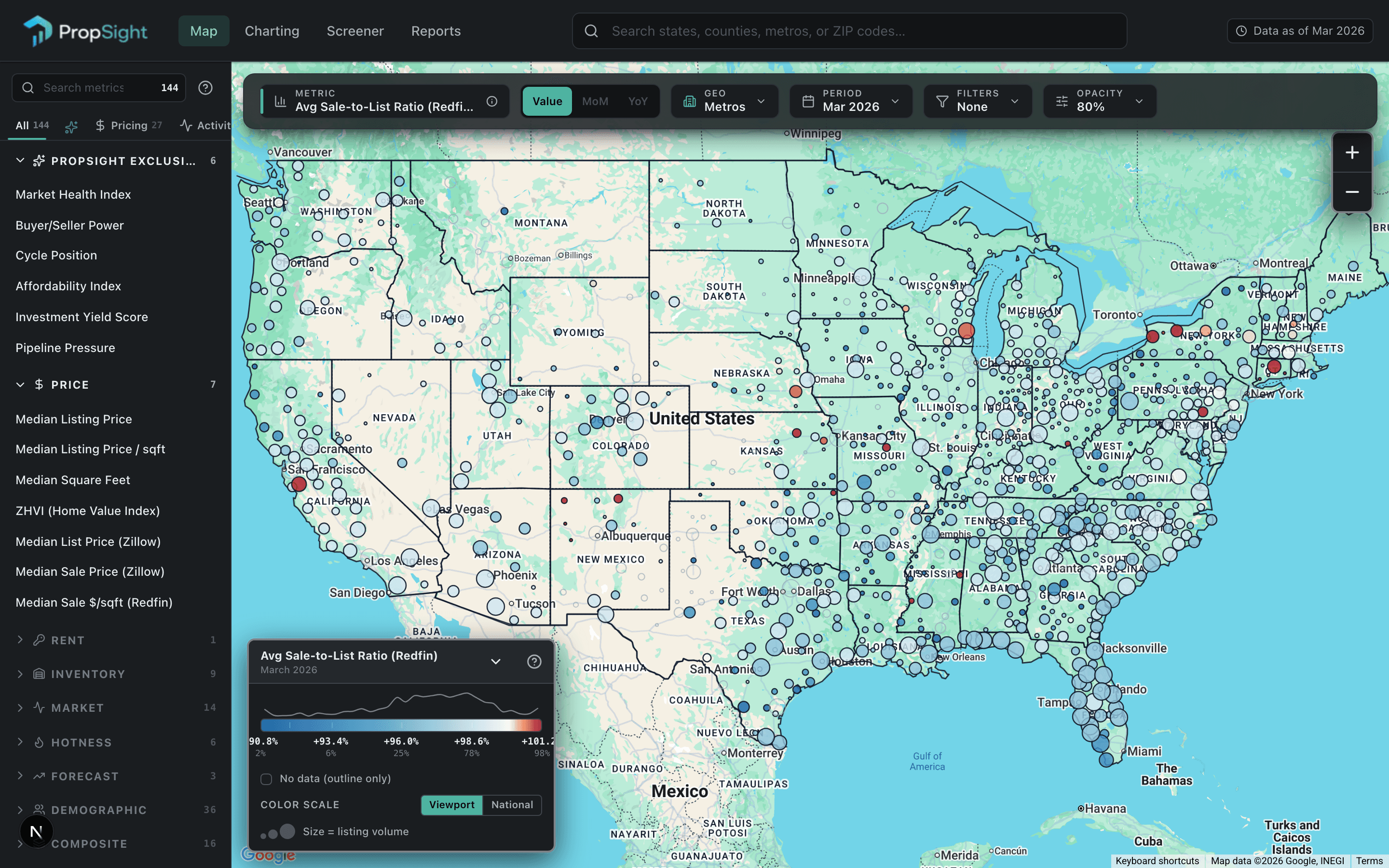This screenshot has height=868, width=1389.
Task: Select the All 144 metrics tab
Action: click(x=32, y=125)
